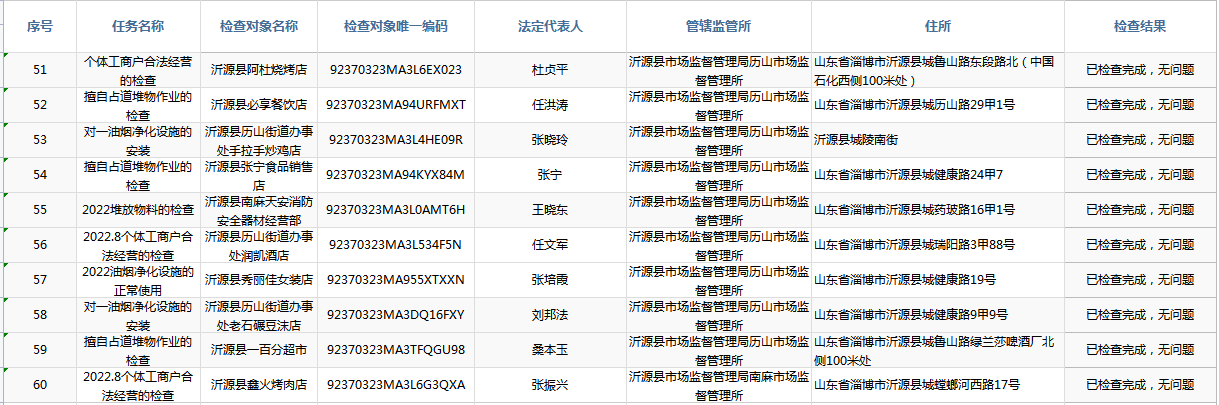
Task: Select task cell 2022堆放物料的检查
Action: [x=138, y=210]
